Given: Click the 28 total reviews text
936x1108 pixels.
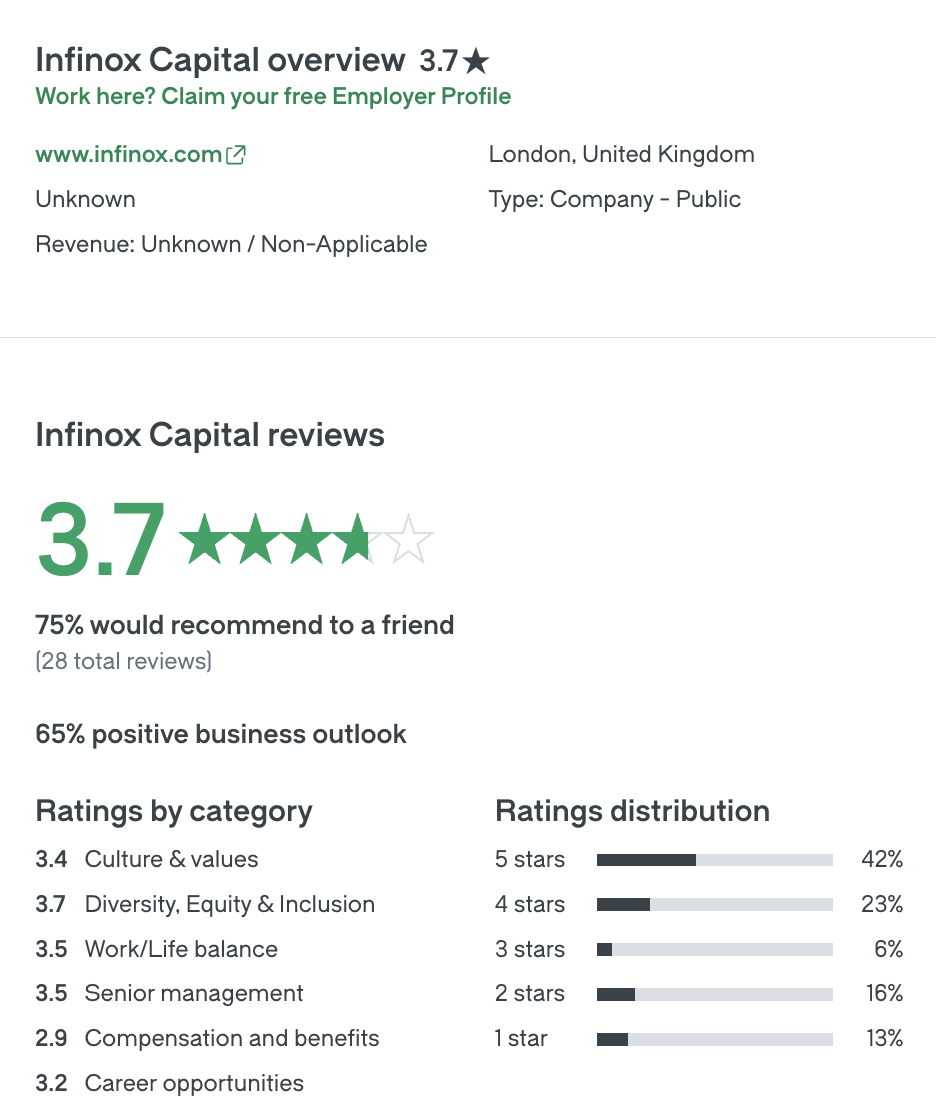Looking at the screenshot, I should (124, 661).
